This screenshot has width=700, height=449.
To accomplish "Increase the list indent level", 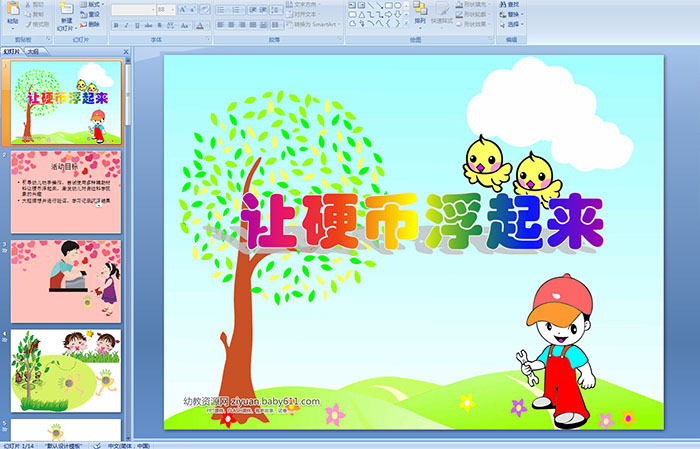I will [x=263, y=10].
